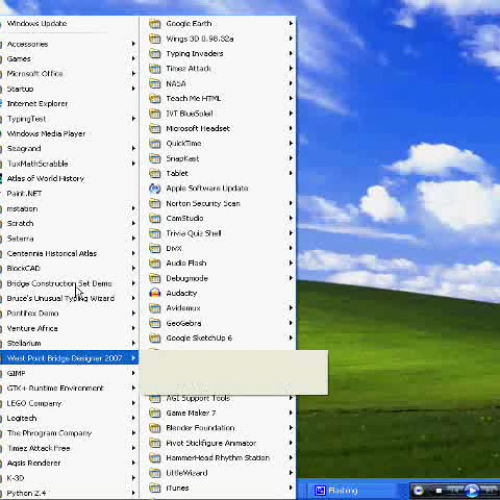Expand the Seagrand submenu arrow
This screenshot has width=500, height=500.
click(133, 148)
